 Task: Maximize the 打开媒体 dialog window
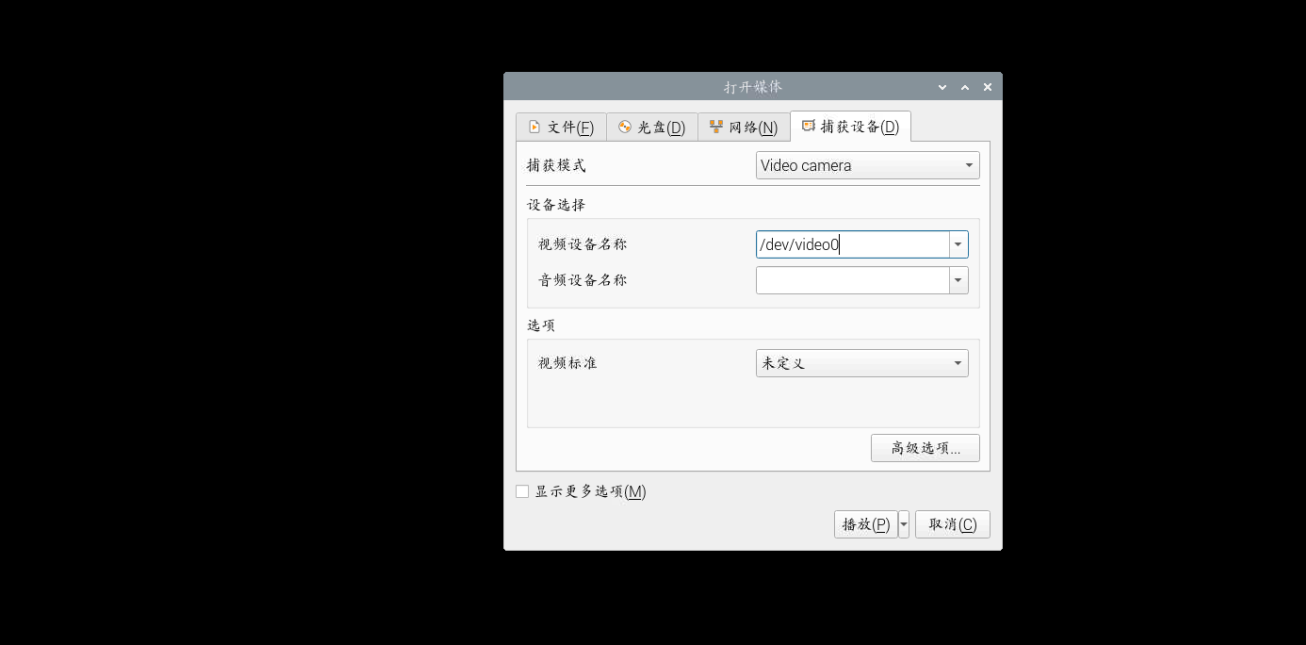coord(965,88)
